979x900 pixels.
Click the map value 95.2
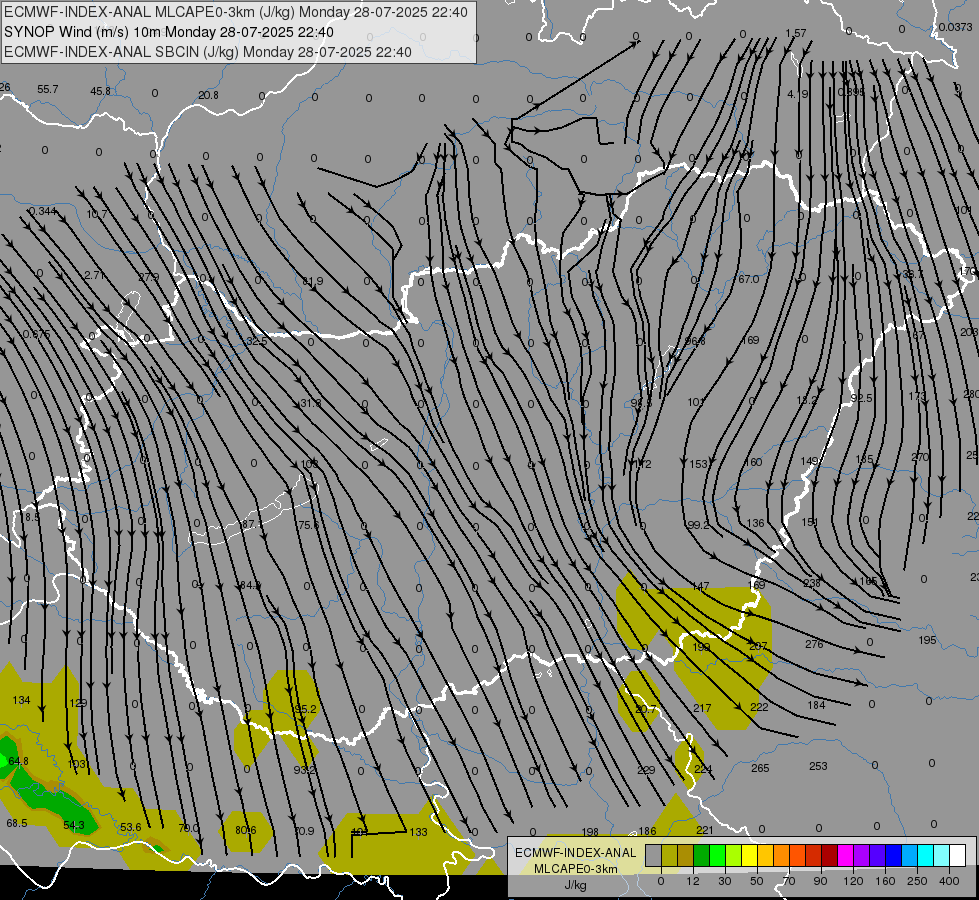(306, 710)
